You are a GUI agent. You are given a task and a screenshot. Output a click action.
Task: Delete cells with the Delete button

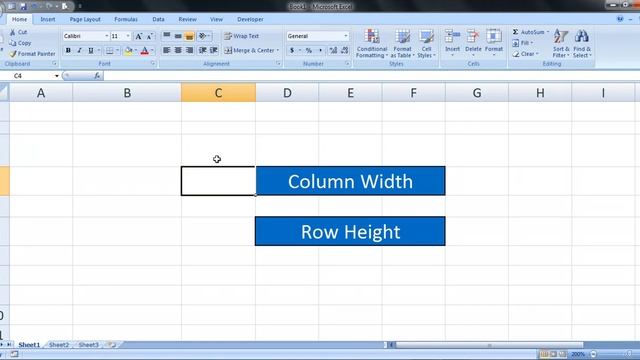[x=473, y=43]
